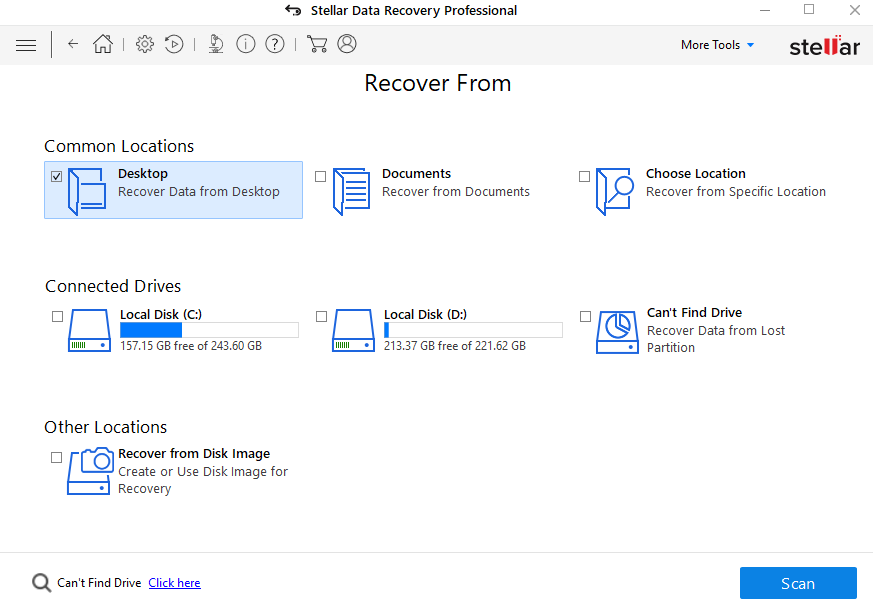Open the user account icon
Screen dimensions: 873x611
(x=347, y=43)
